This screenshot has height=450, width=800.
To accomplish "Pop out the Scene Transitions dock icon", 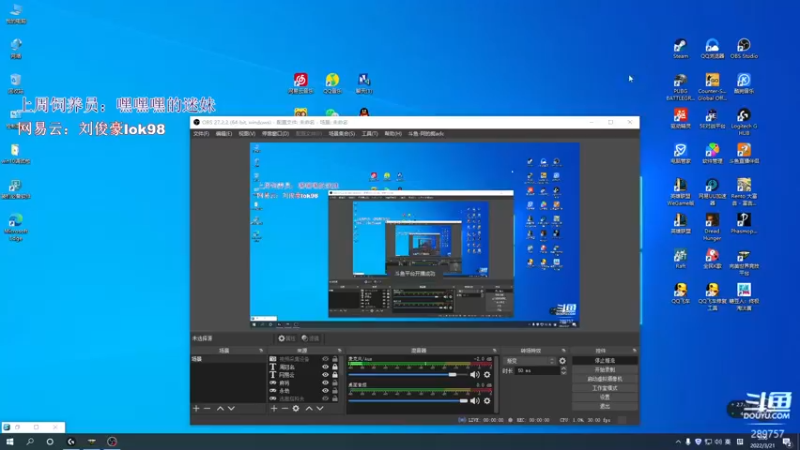I will (564, 351).
